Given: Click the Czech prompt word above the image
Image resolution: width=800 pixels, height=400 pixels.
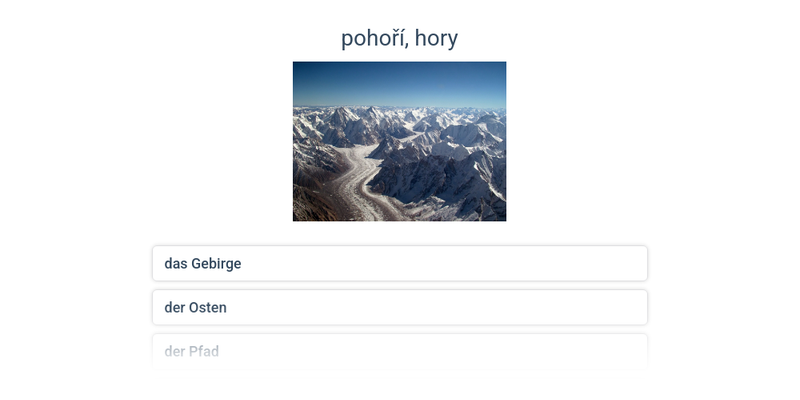Looking at the screenshot, I should coord(399,38).
